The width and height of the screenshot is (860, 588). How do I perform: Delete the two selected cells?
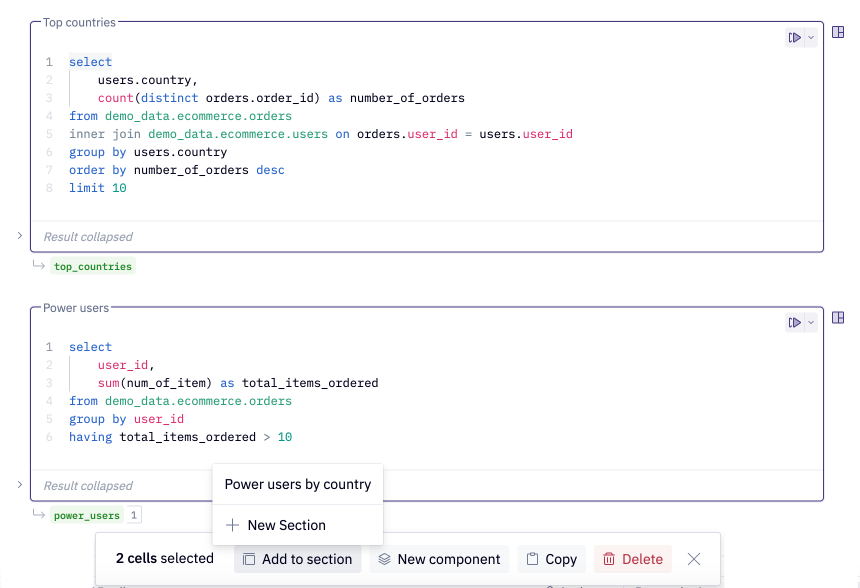[633, 559]
